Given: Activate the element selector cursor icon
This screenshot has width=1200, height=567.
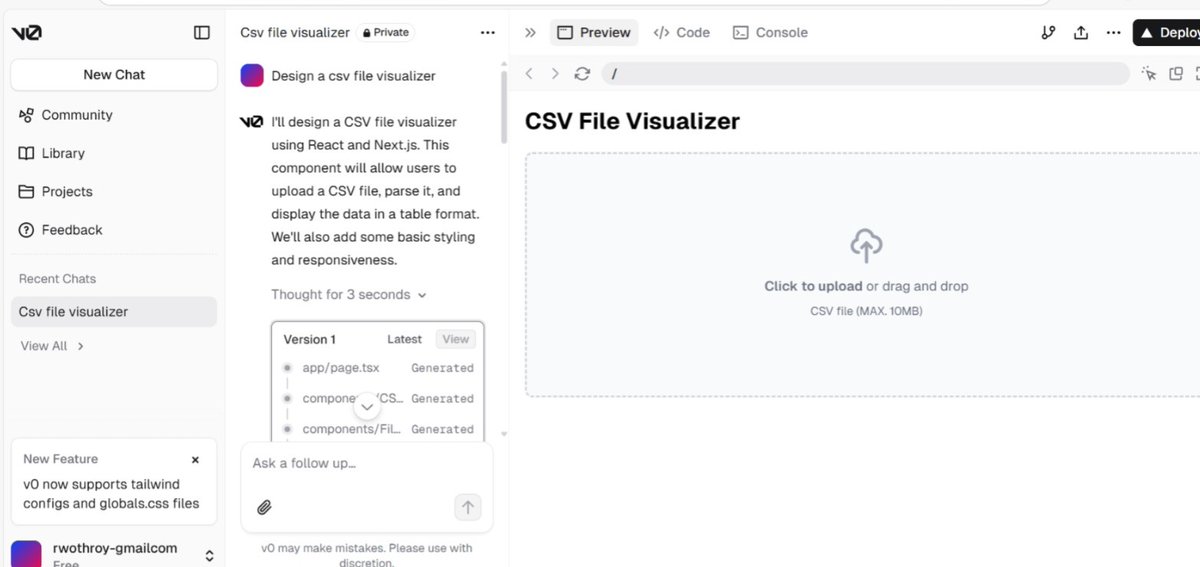Looking at the screenshot, I should (1149, 74).
